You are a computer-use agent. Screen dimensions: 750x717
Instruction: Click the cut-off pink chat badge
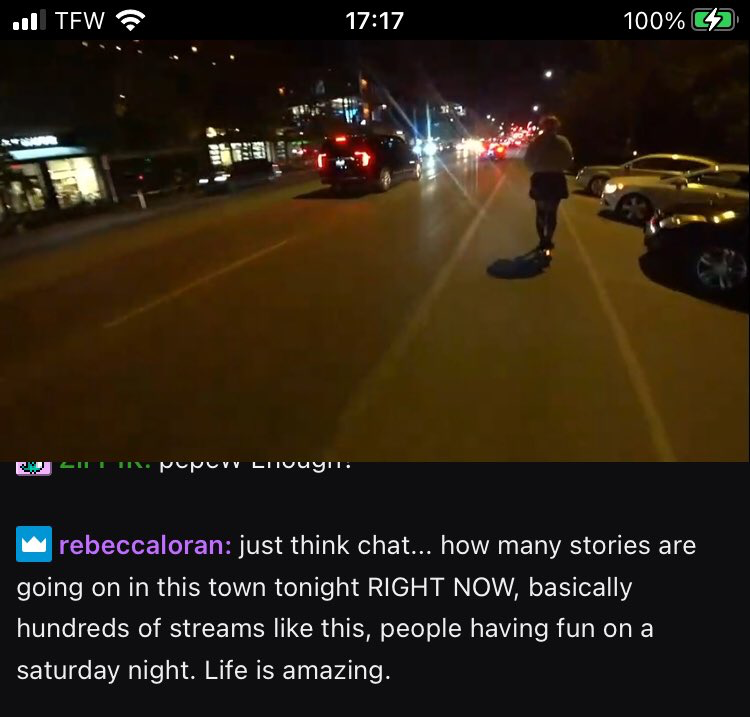[33, 468]
